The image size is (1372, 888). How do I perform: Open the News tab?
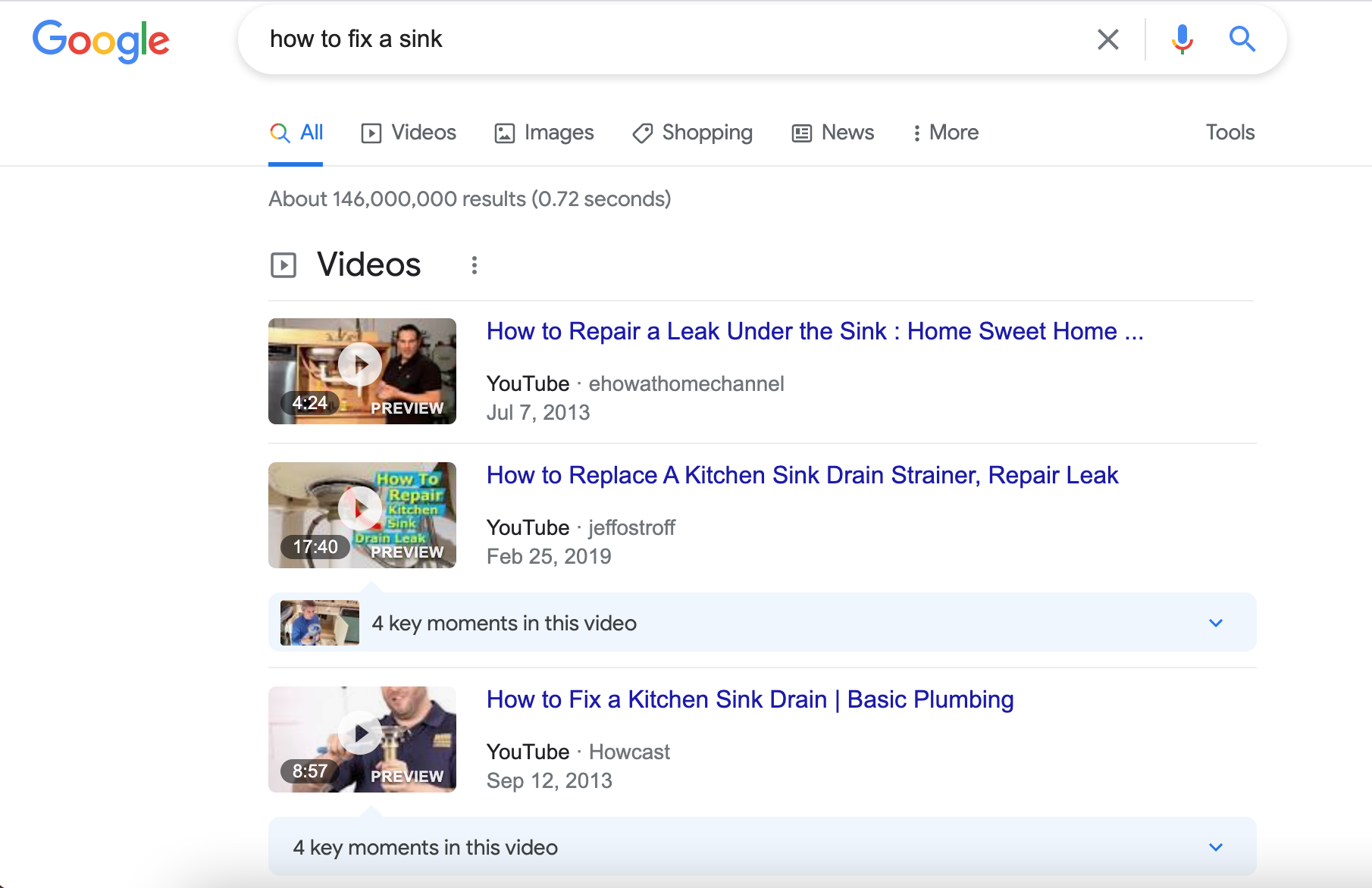click(x=833, y=133)
